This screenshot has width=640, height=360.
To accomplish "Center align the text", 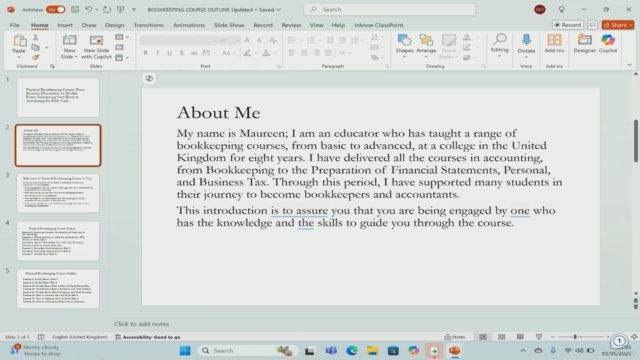I will (304, 53).
